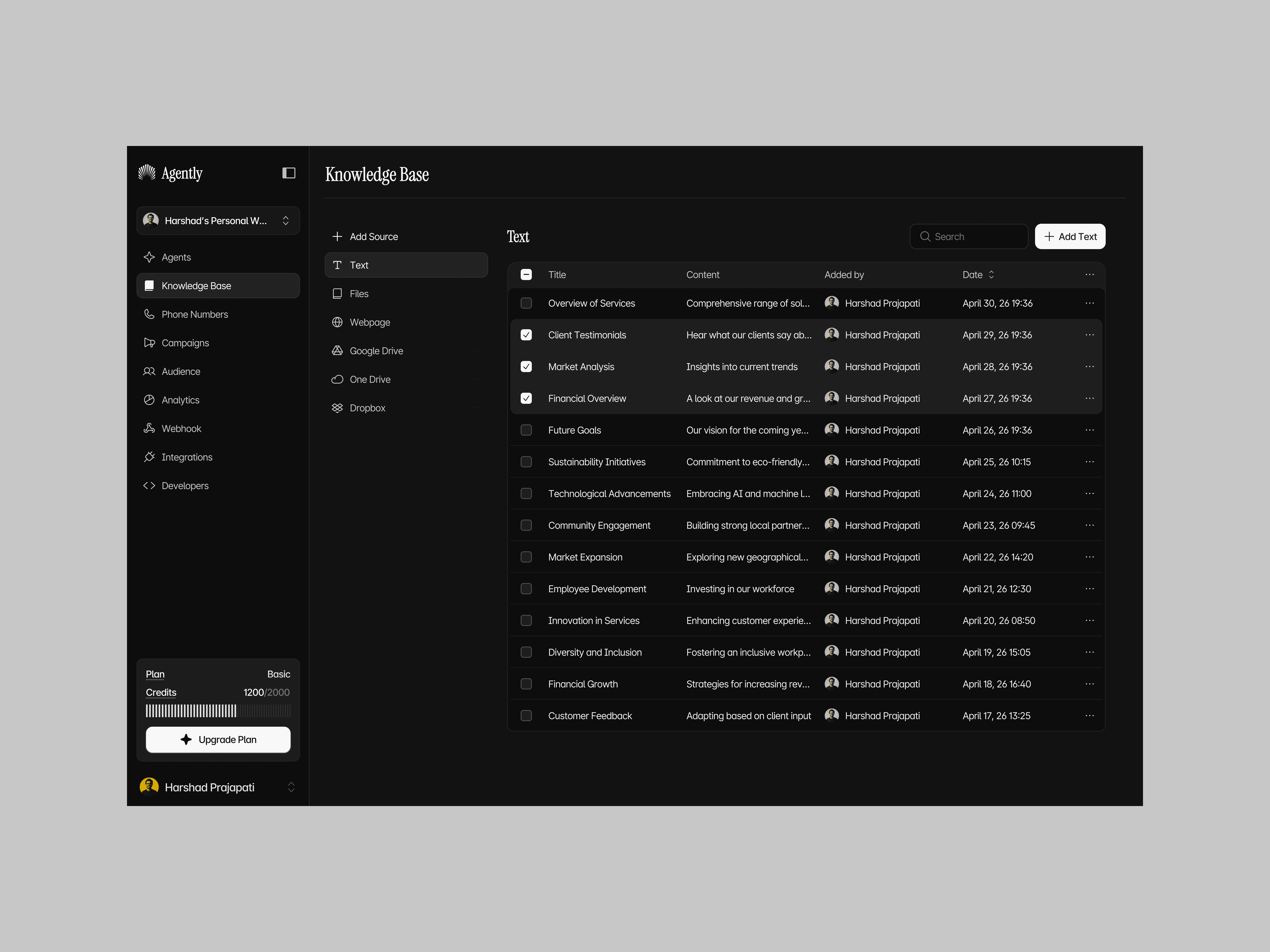The width and height of the screenshot is (1270, 952).
Task: Toggle the select-all header checkbox
Action: pyautogui.click(x=526, y=275)
